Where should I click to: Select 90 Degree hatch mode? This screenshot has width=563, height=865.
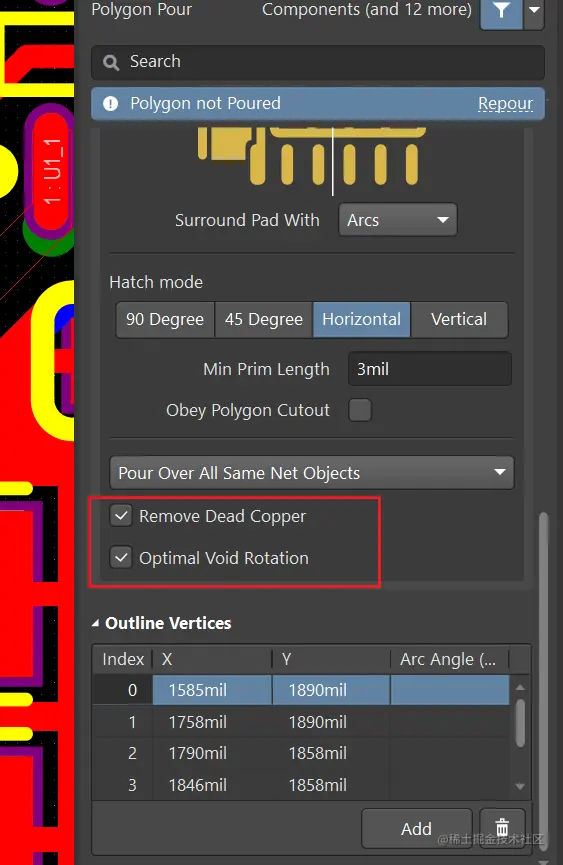165,319
